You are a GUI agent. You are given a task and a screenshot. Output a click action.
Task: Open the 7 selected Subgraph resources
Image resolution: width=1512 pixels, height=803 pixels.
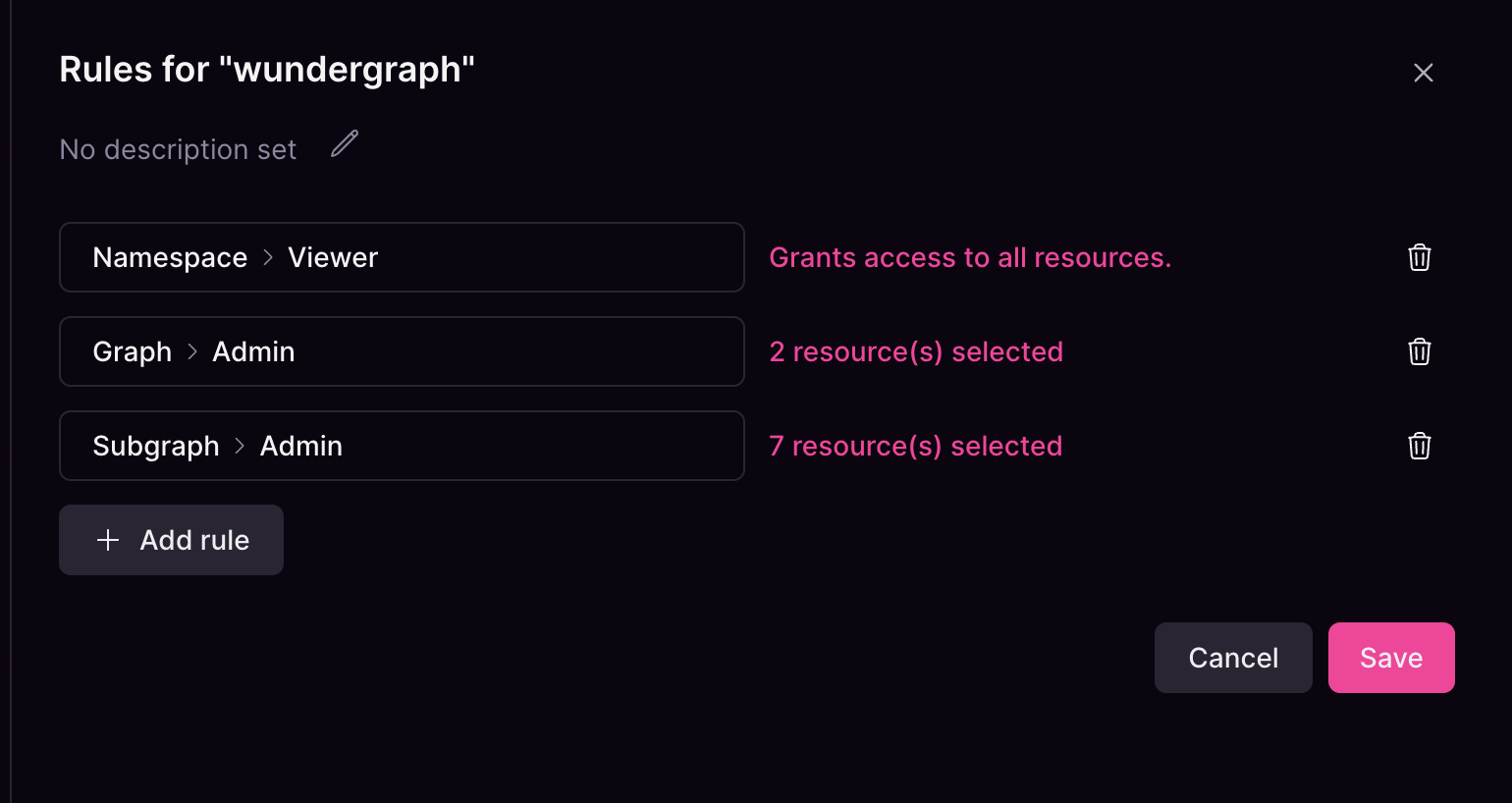(x=915, y=446)
